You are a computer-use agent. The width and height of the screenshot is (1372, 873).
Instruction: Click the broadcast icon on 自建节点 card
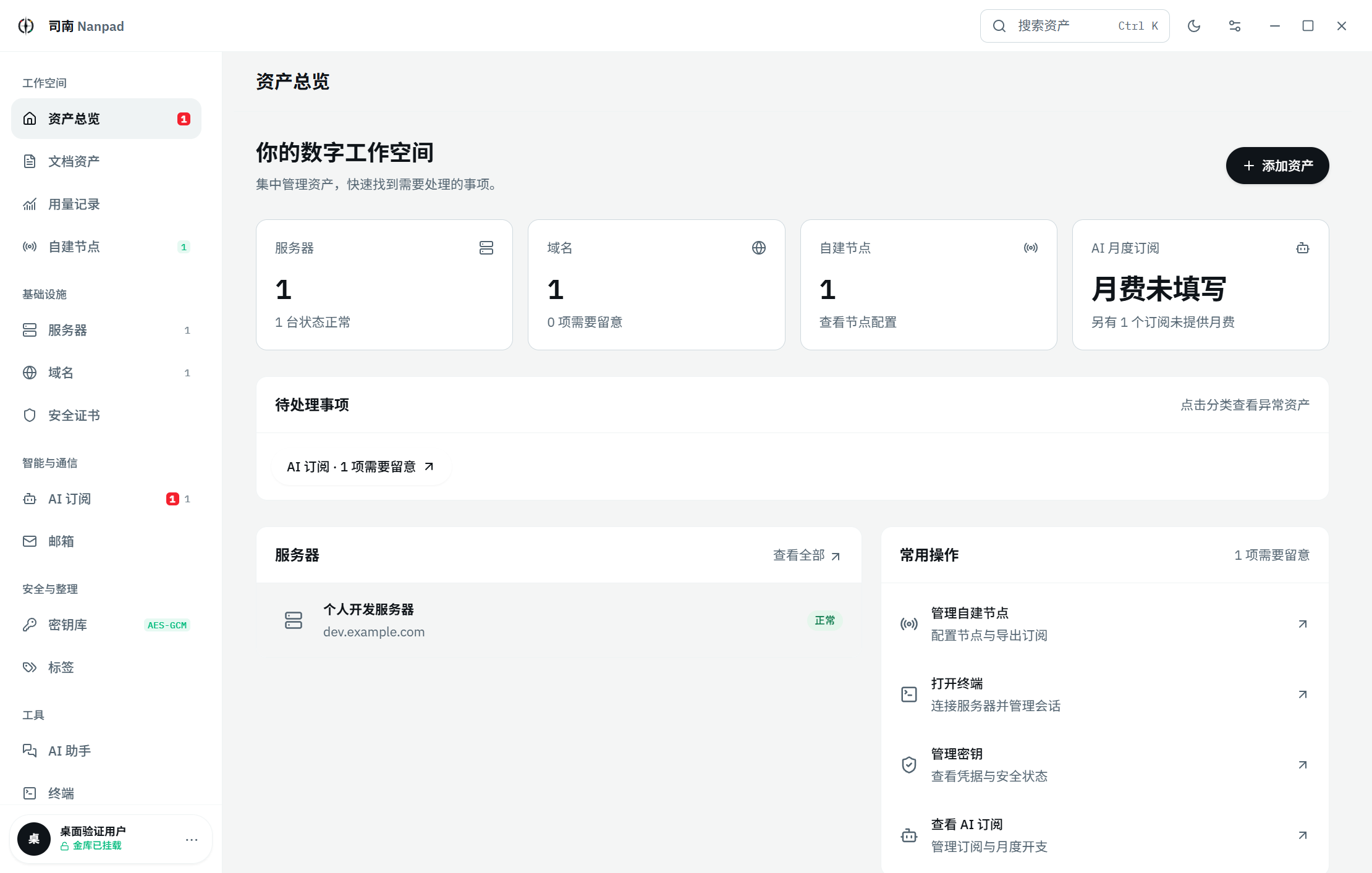[x=1031, y=248]
